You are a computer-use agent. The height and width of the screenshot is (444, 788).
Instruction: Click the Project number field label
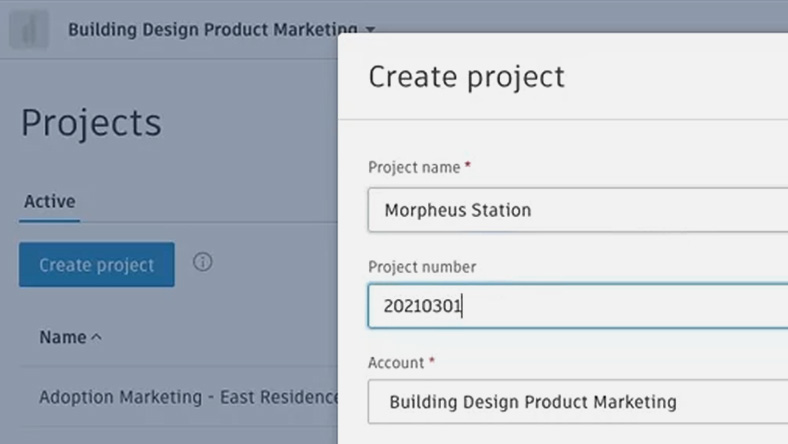pos(422,267)
